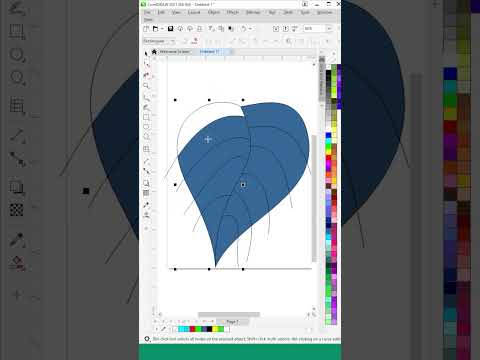Select the Page 1 tab
This screenshot has height=360, width=480.
tap(232, 322)
